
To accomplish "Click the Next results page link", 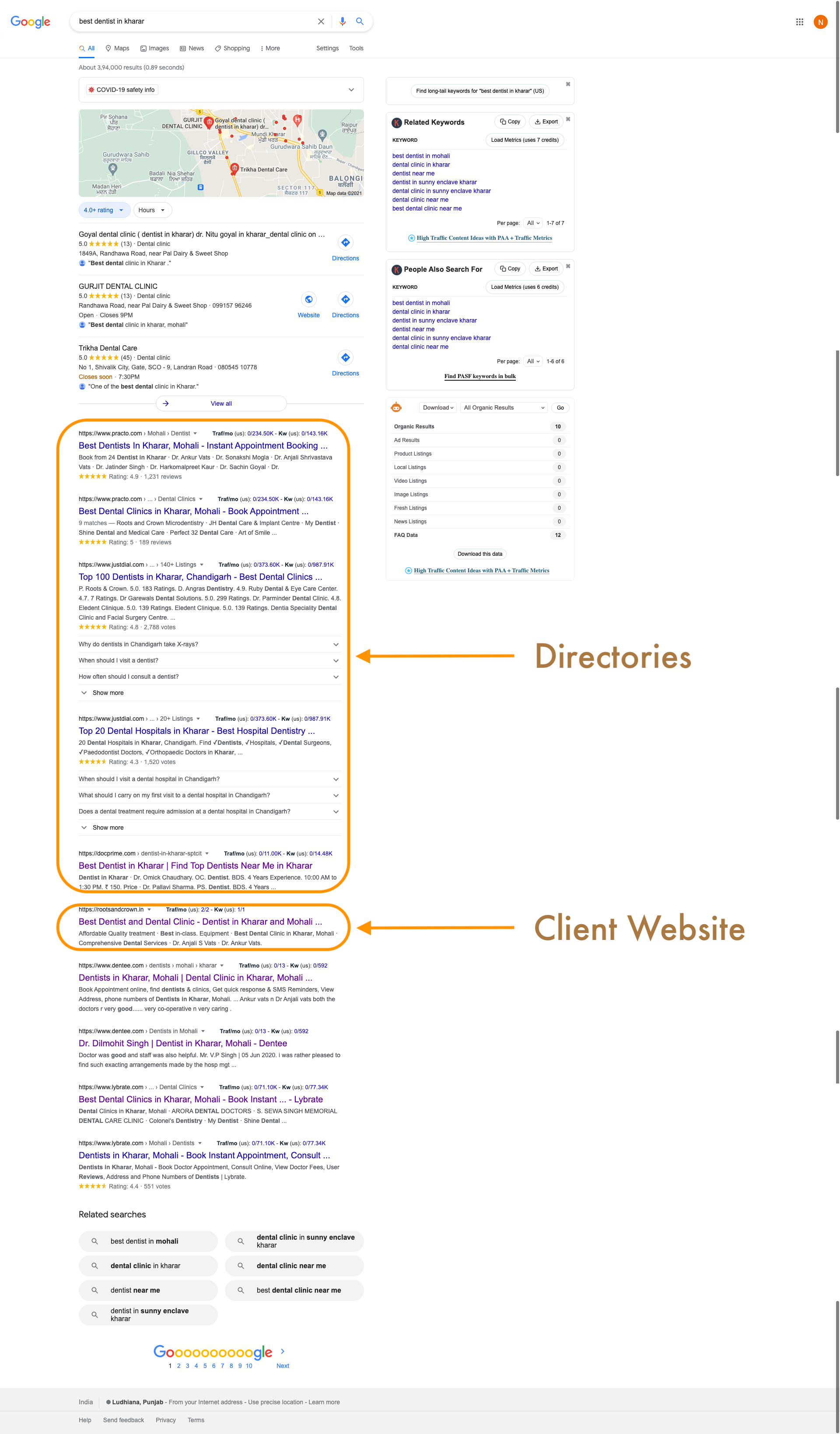I will tap(282, 1366).
